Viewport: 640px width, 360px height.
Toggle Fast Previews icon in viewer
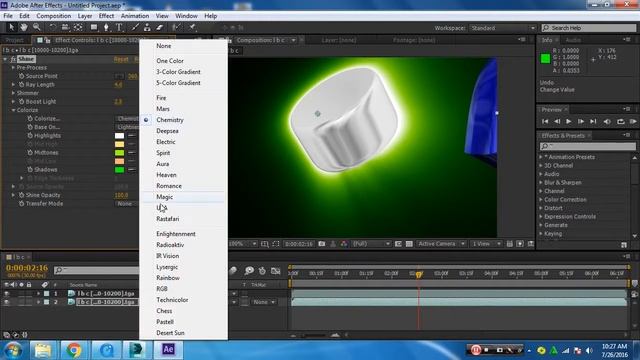[x=520, y=244]
